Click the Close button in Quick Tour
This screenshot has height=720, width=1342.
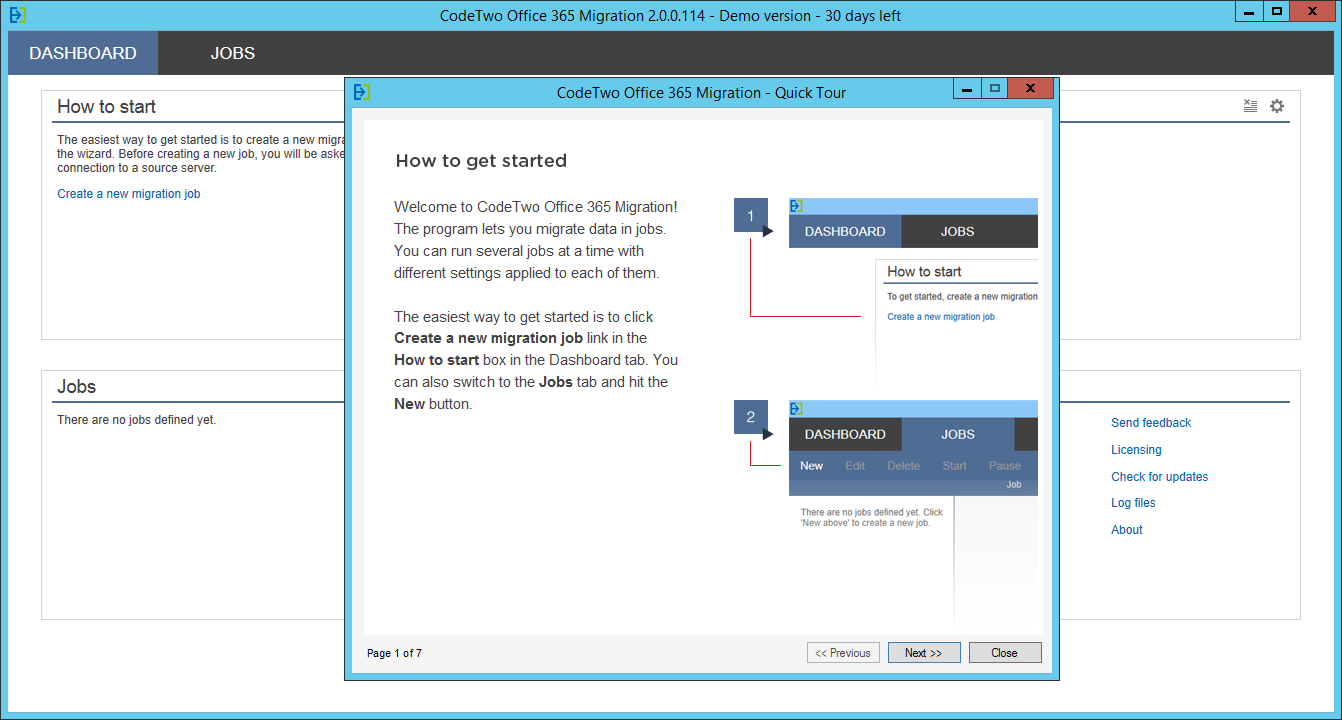(1005, 653)
